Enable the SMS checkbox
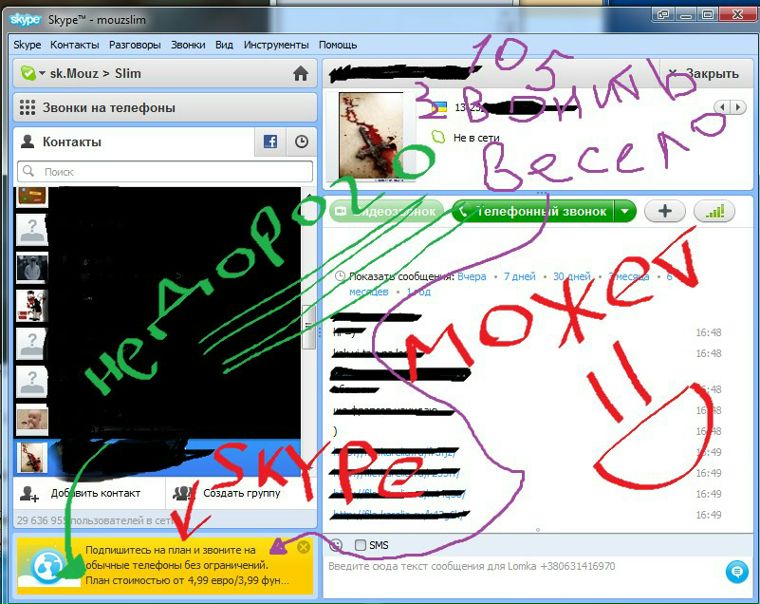Viewport: 760px width, 604px height. point(361,545)
